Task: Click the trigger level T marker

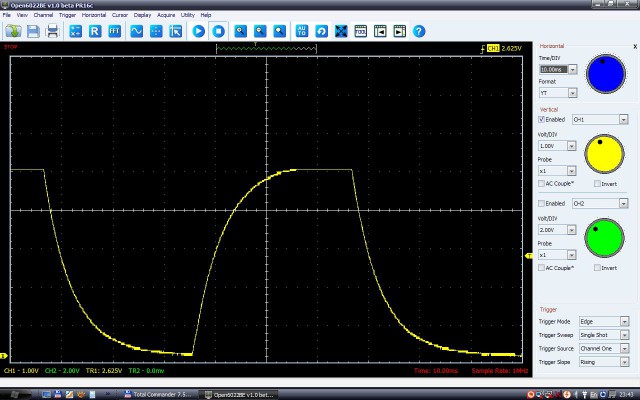Action: [x=529, y=256]
